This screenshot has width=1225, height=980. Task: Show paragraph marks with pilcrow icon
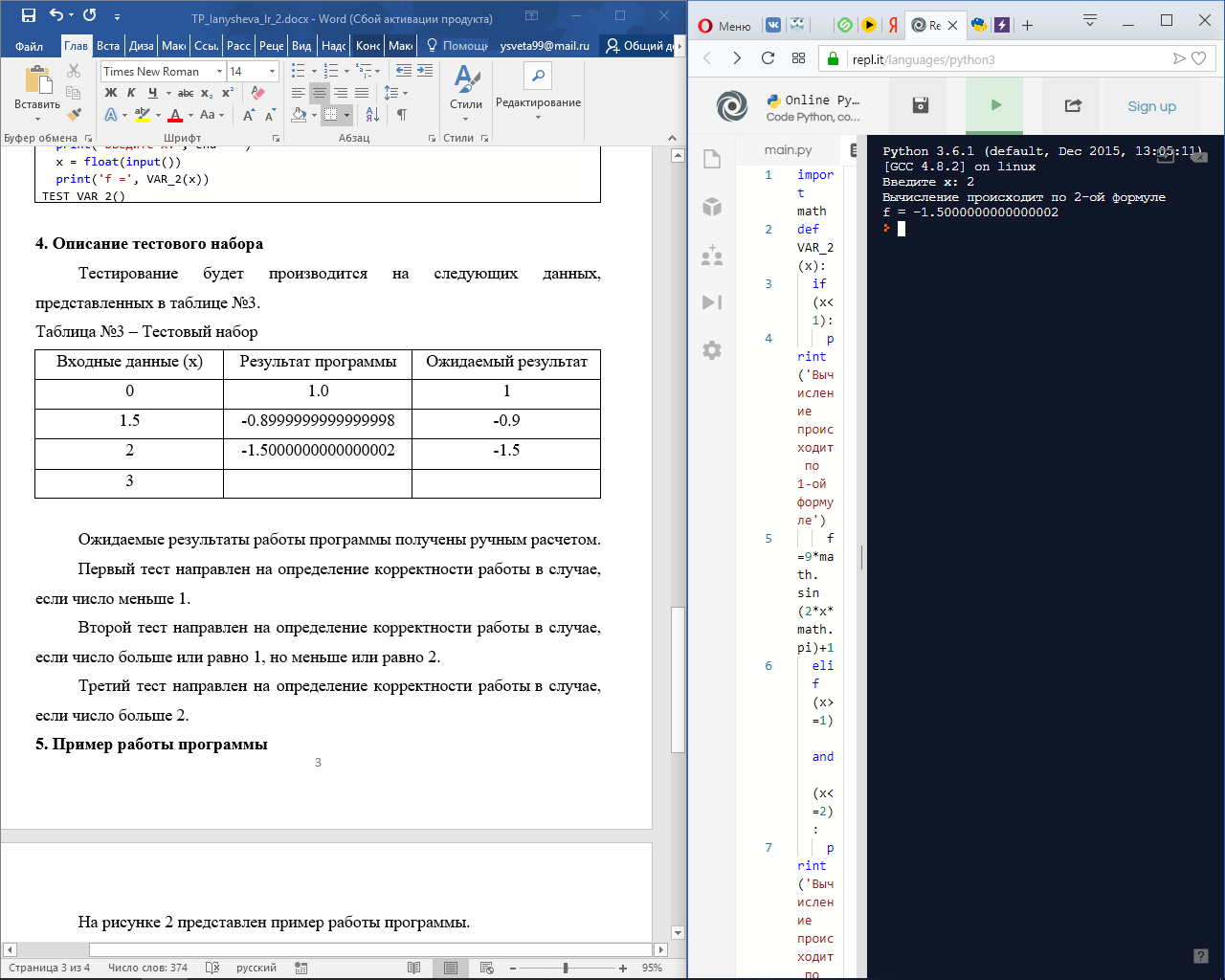402,115
